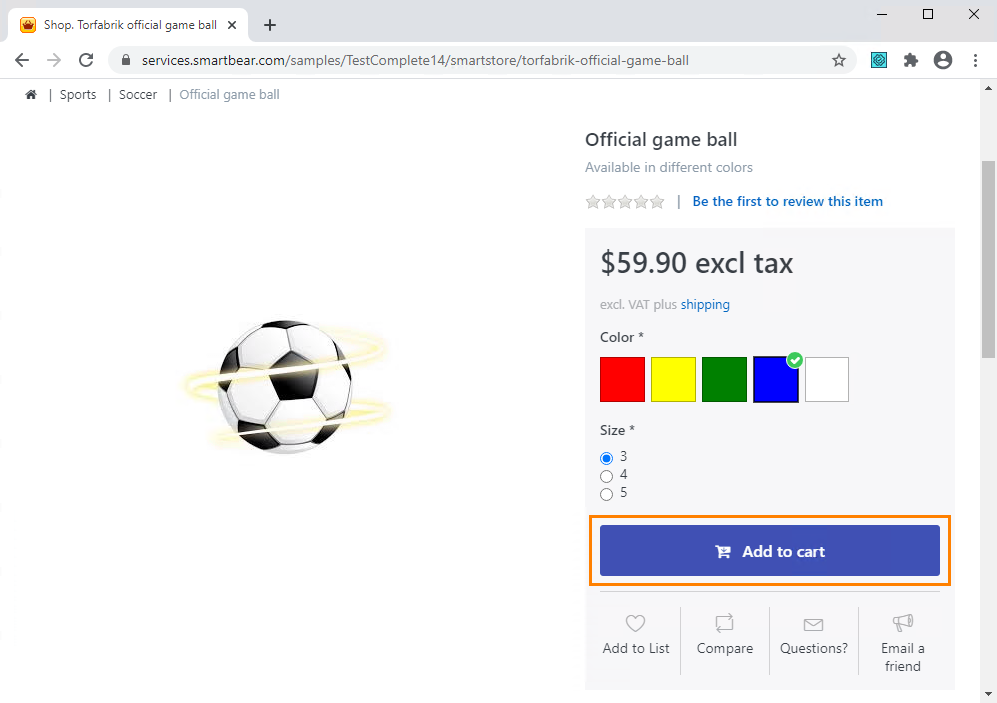
Task: Select size 4 radio button
Action: coord(606,475)
